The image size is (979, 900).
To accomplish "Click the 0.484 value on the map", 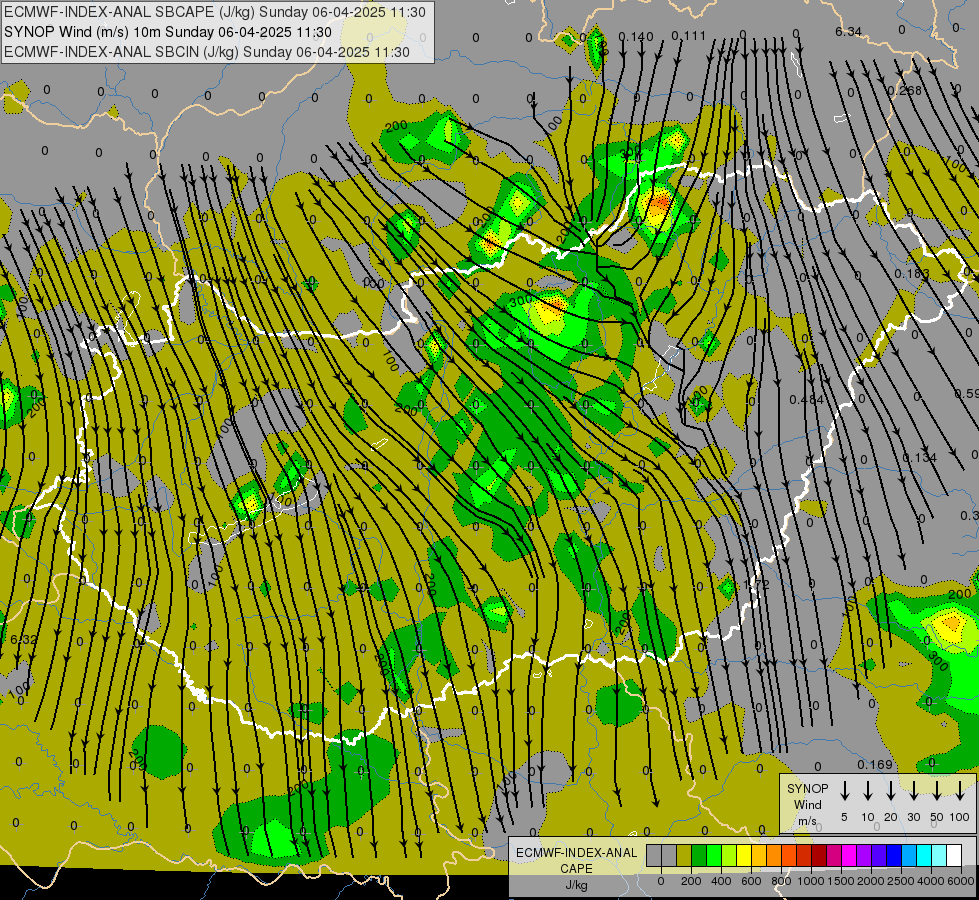I will [x=806, y=400].
